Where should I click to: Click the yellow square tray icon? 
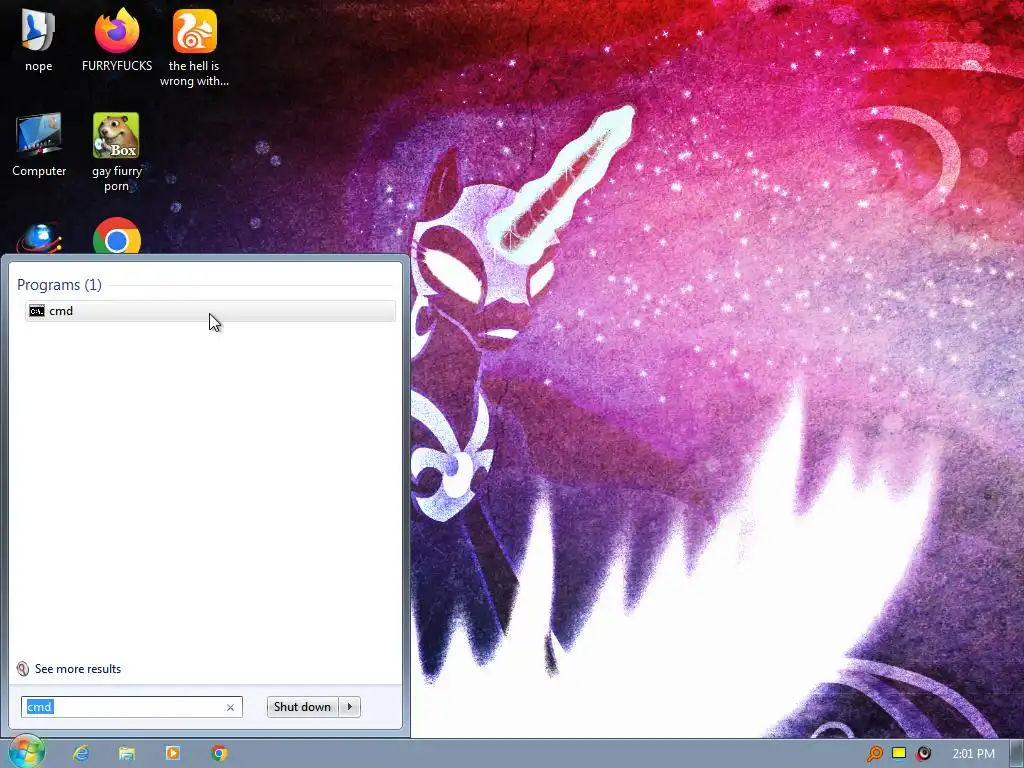899,753
